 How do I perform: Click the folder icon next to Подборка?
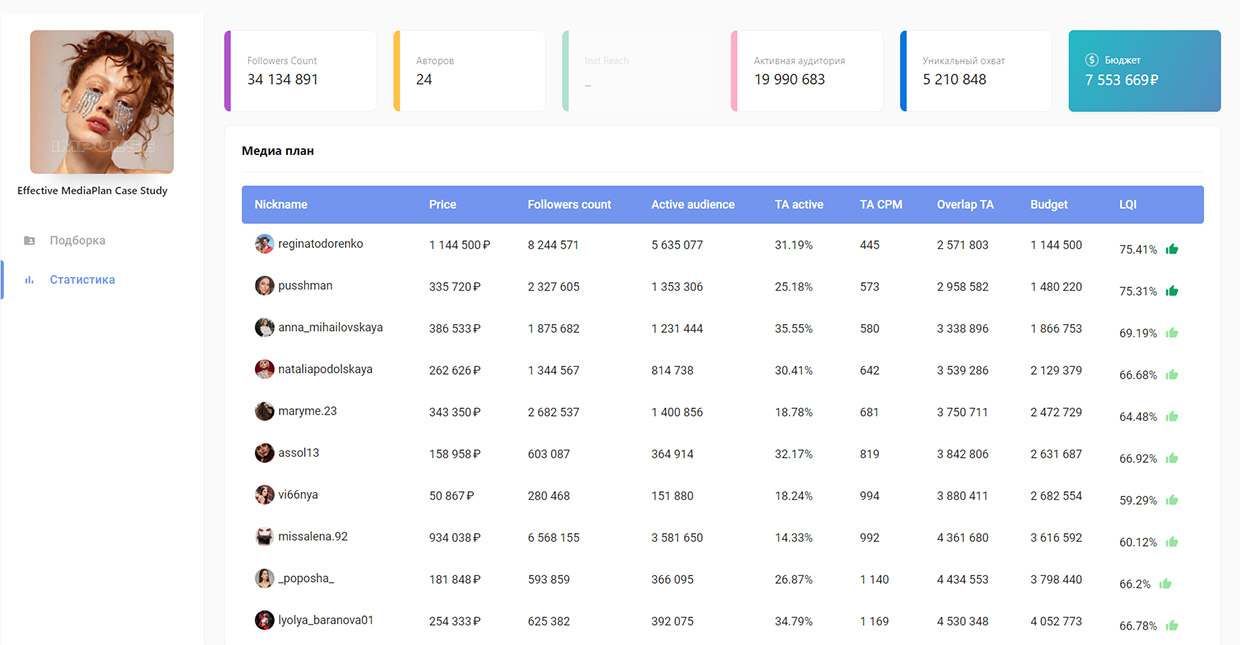pyautogui.click(x=29, y=241)
